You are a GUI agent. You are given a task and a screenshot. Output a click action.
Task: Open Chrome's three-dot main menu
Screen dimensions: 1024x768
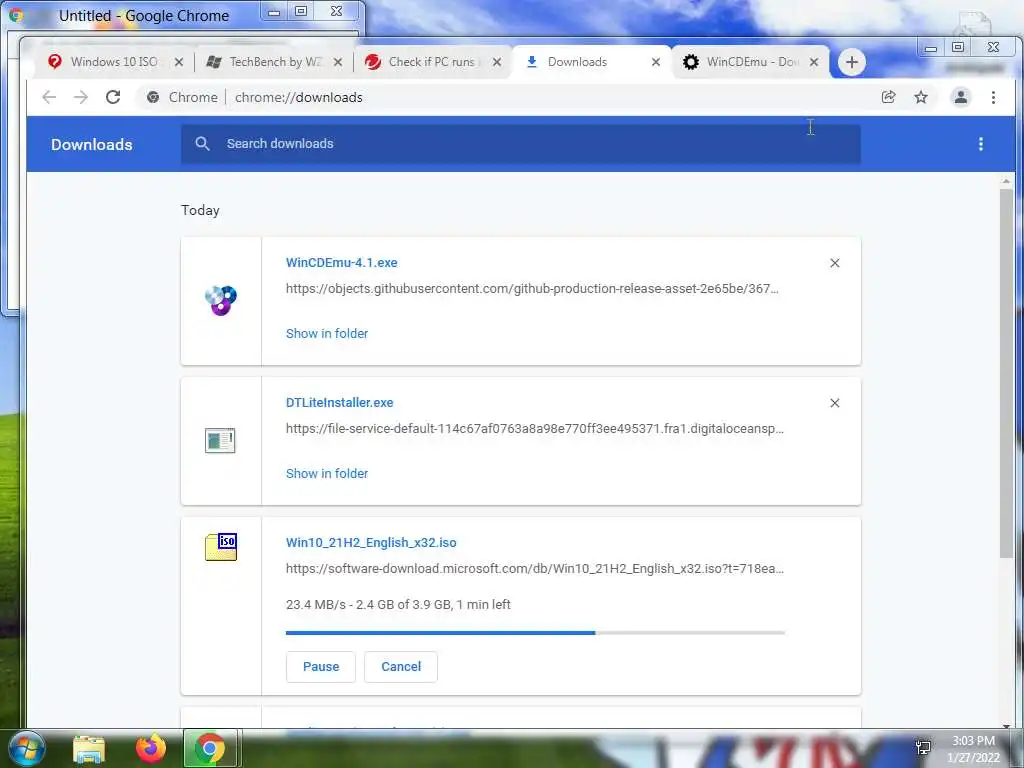tap(993, 97)
